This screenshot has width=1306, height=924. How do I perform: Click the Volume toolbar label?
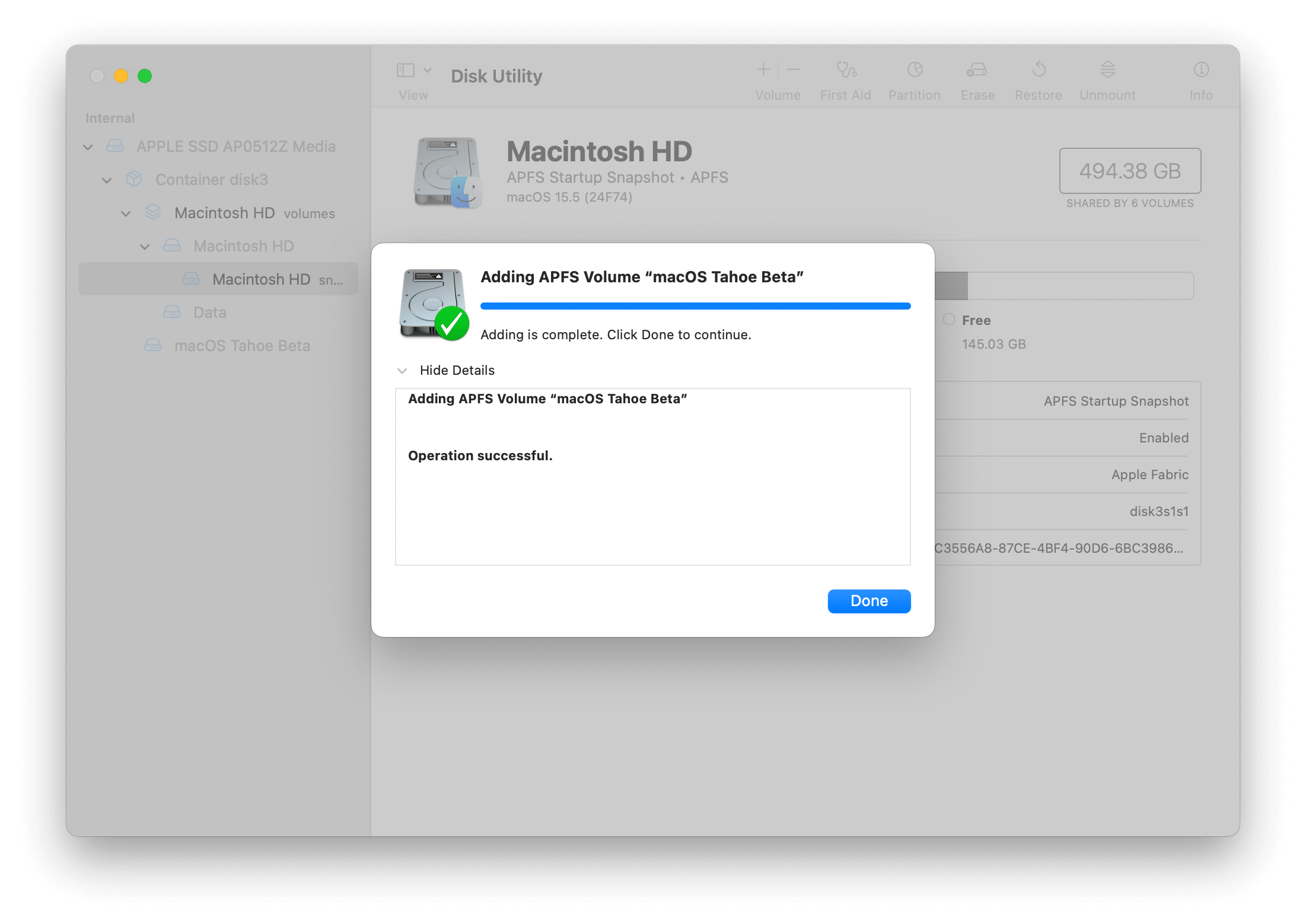tap(778, 95)
